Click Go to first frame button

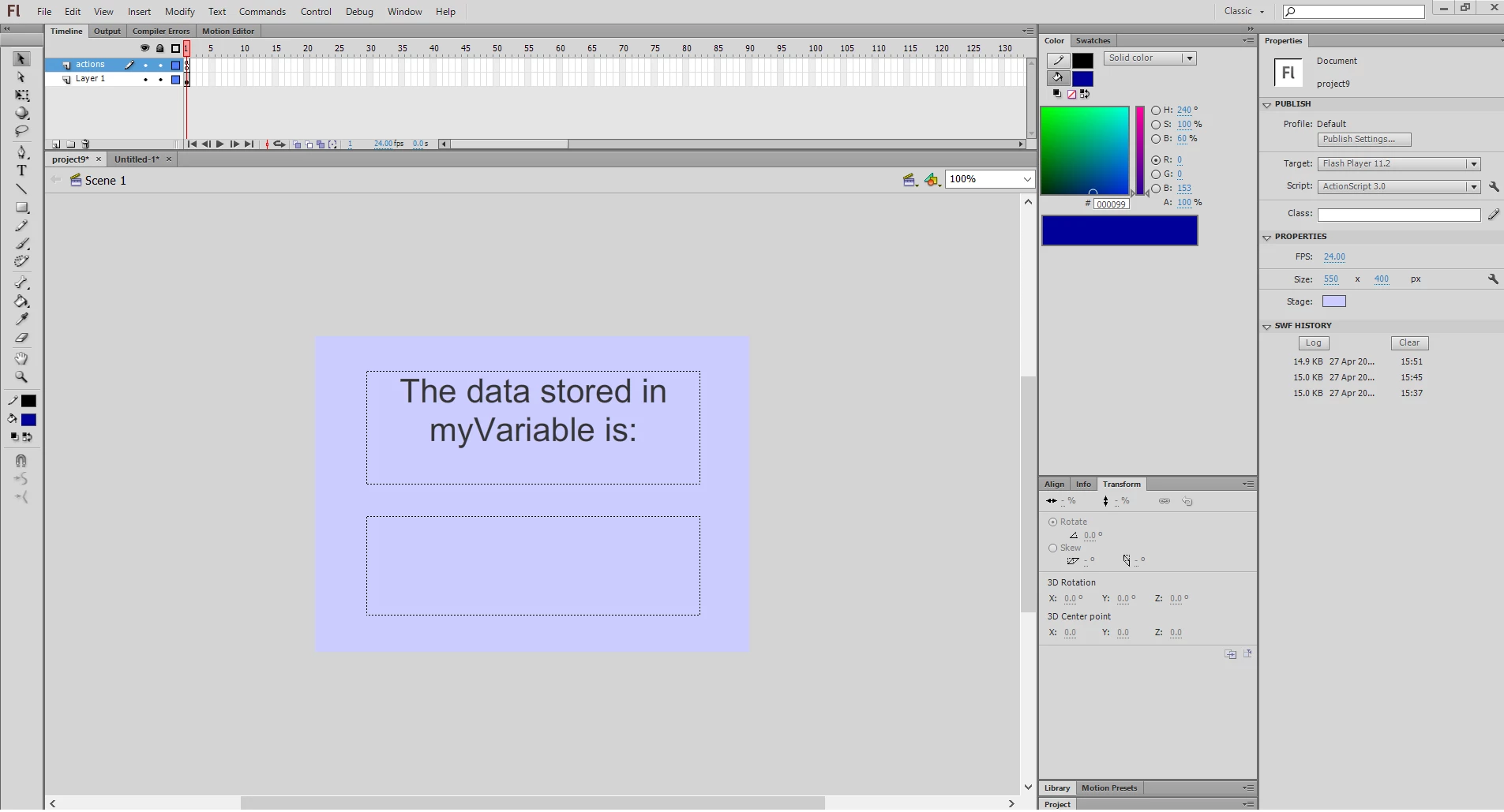tap(192, 144)
